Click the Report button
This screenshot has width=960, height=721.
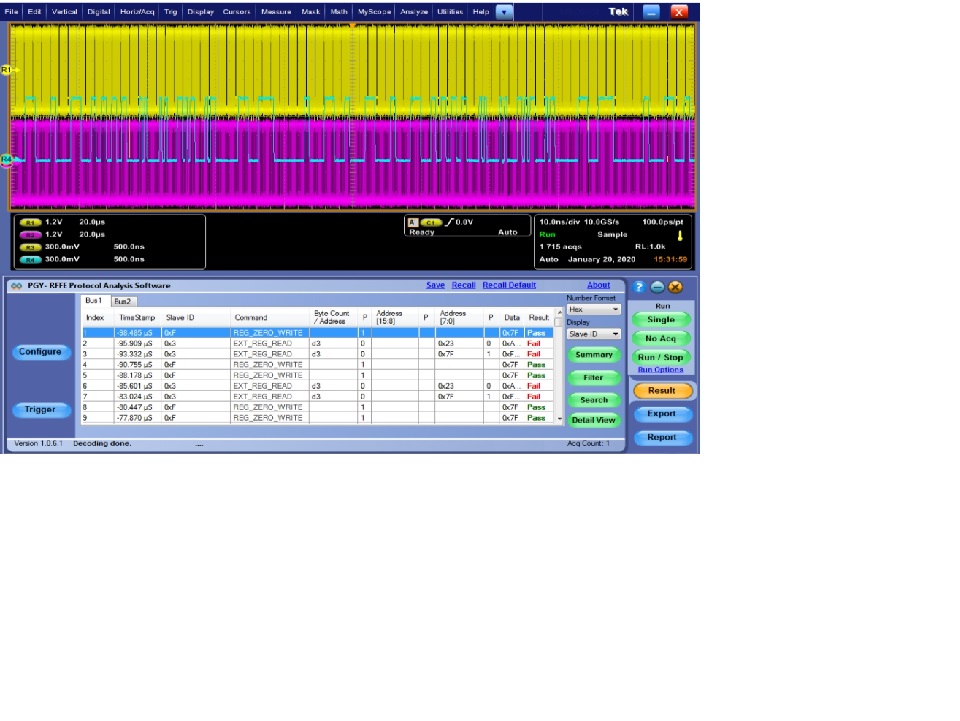tap(662, 438)
